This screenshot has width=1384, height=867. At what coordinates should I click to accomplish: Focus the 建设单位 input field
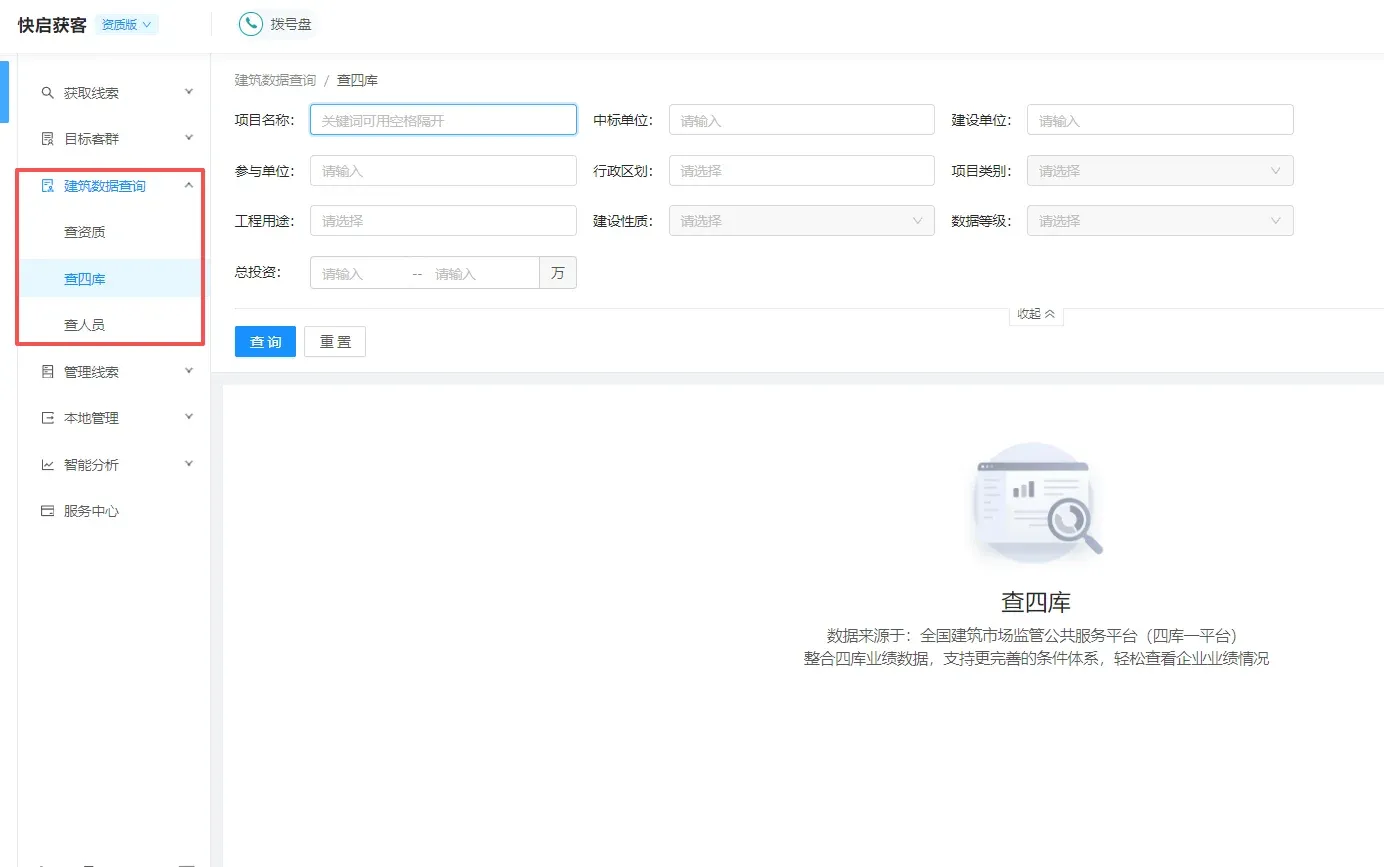click(x=1160, y=120)
